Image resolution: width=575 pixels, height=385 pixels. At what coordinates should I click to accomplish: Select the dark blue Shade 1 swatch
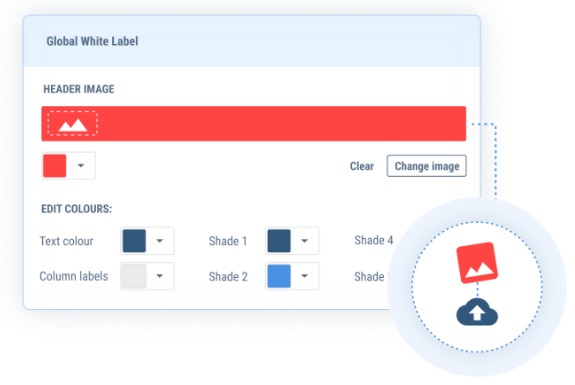click(279, 241)
